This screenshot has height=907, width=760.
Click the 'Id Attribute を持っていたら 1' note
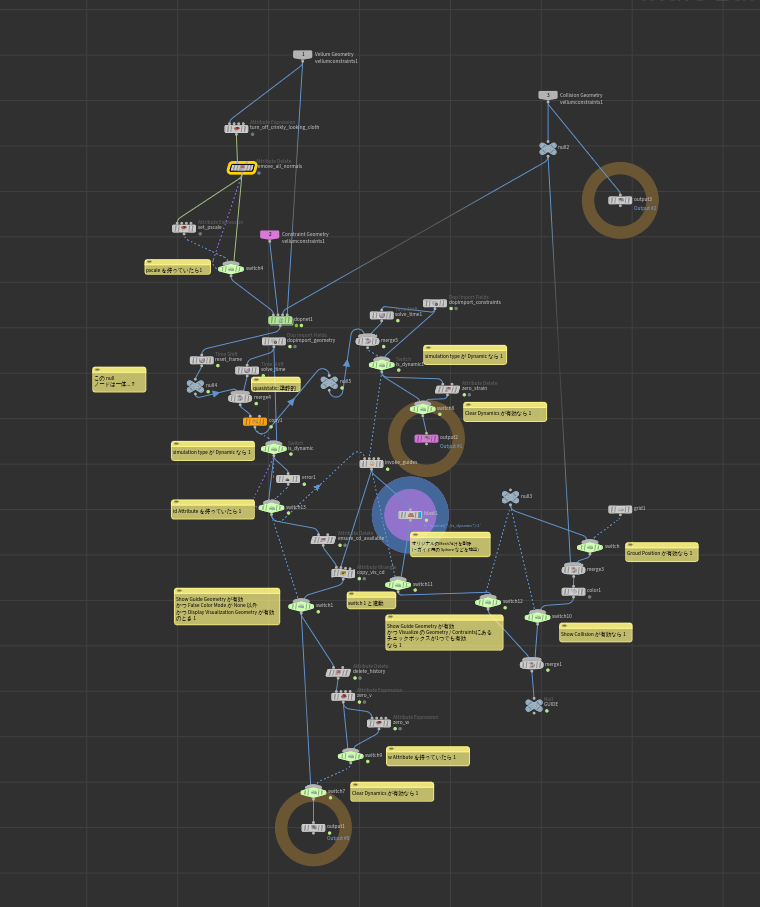coord(213,510)
